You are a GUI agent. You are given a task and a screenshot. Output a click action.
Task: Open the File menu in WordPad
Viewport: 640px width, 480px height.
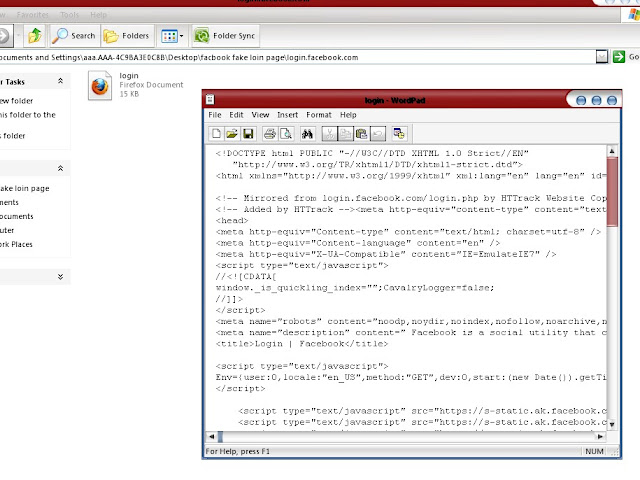215,115
